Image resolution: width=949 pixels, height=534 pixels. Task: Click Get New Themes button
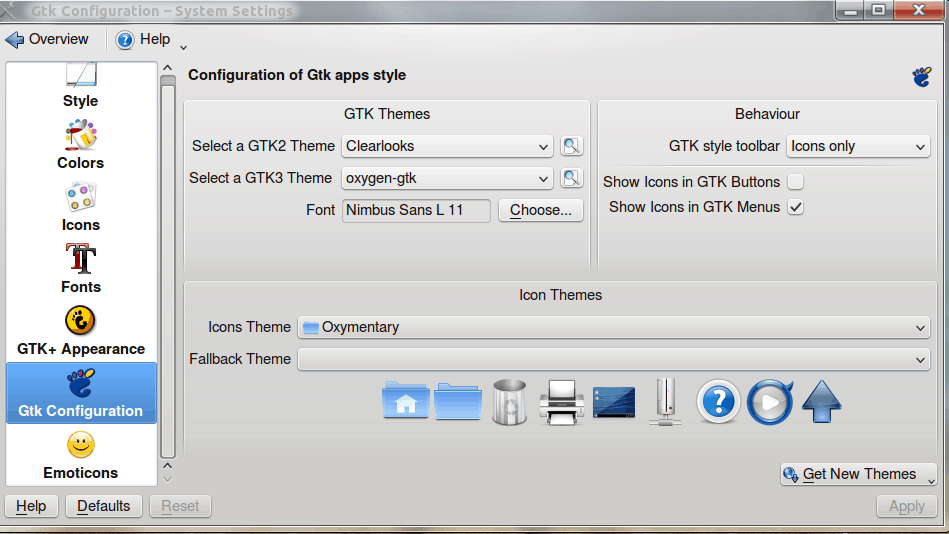pos(858,474)
